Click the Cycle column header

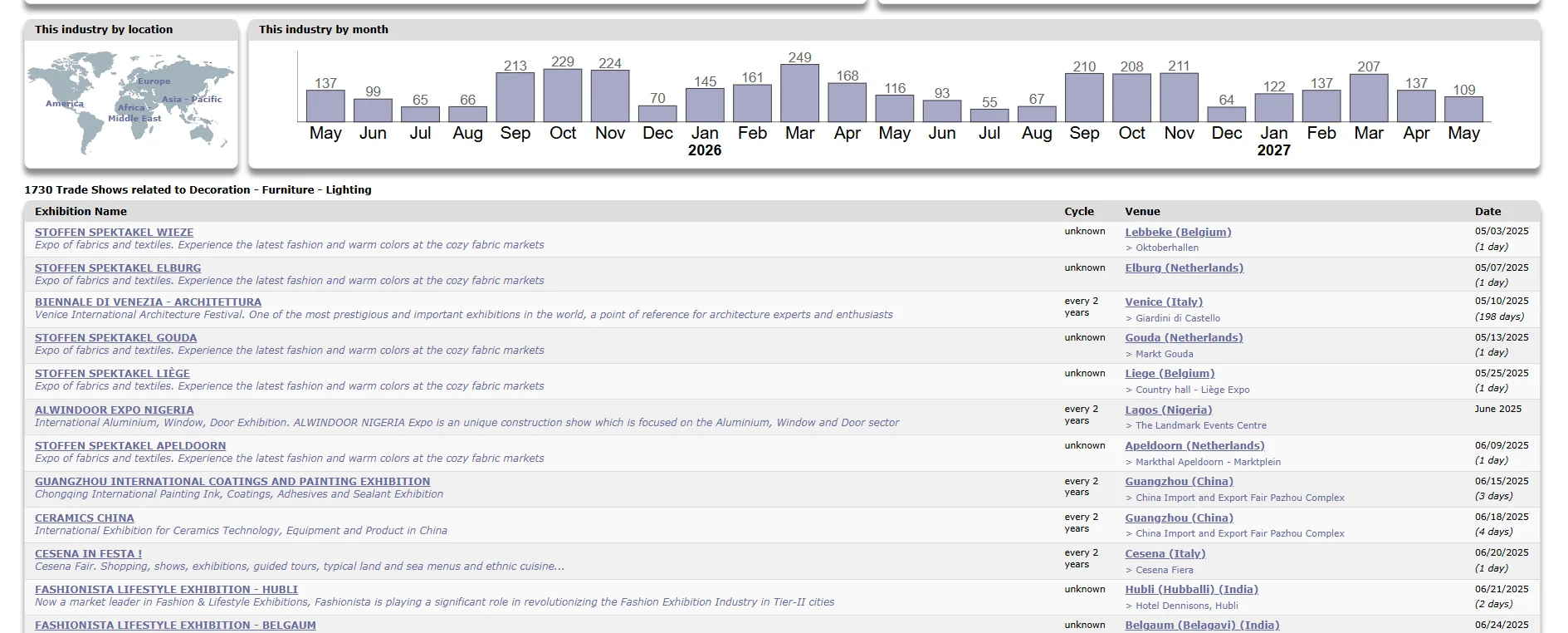(1079, 212)
